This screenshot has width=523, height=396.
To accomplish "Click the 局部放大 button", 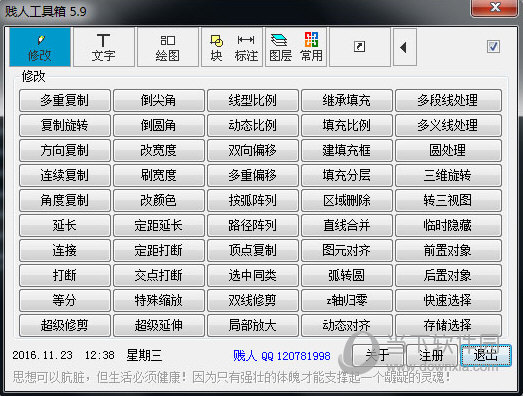I will pos(253,325).
